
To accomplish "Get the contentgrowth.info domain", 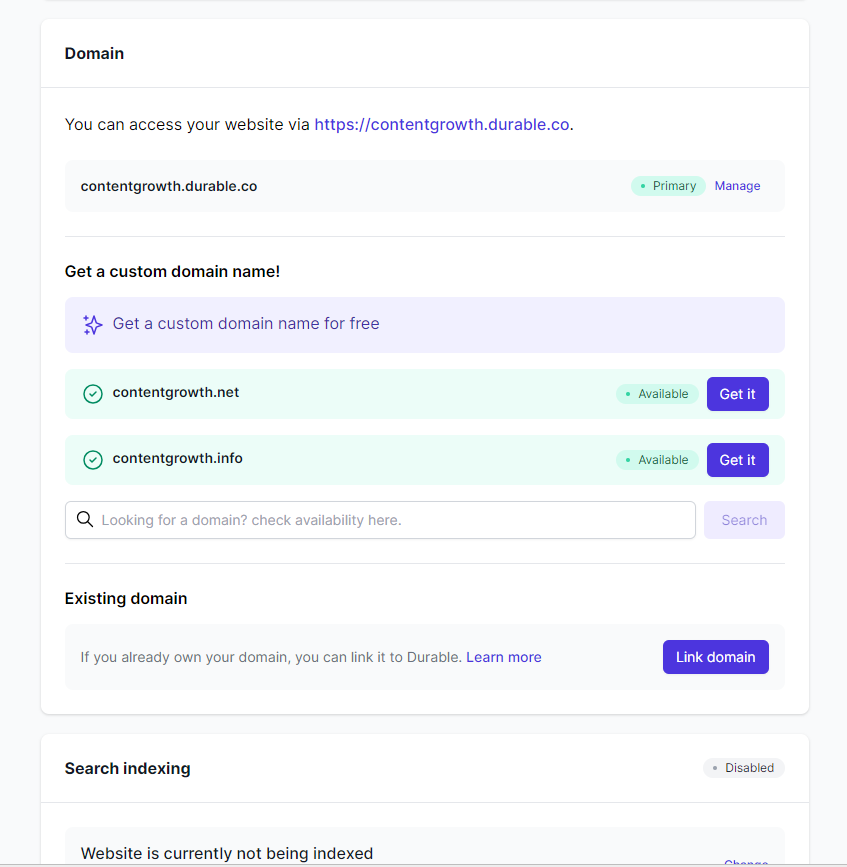I will 737,460.
